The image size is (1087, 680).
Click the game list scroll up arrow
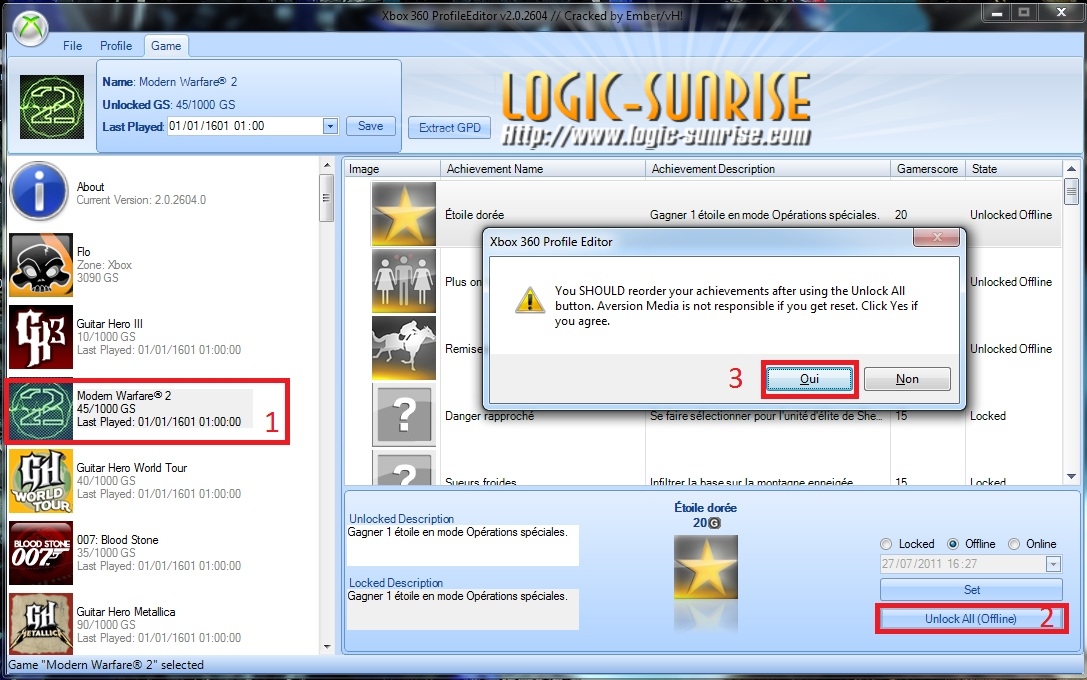pyautogui.click(x=327, y=166)
